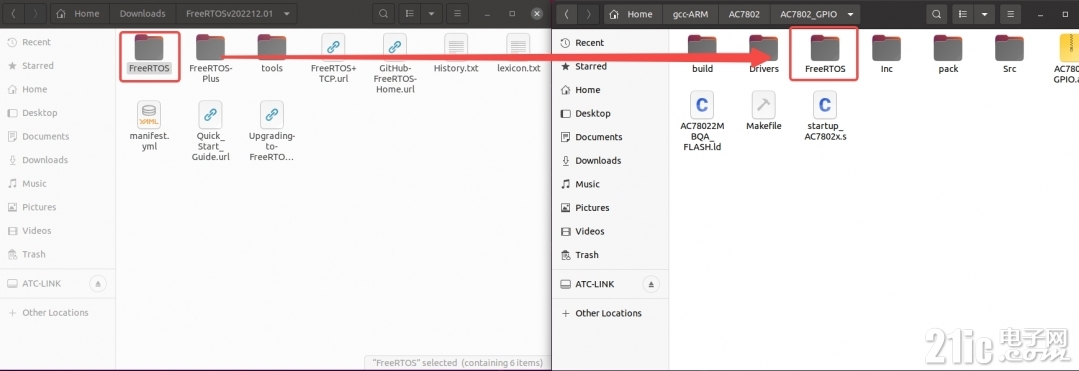Open Pictures in right window sidebar
Image resolution: width=1079 pixels, height=371 pixels.
[x=610, y=207]
